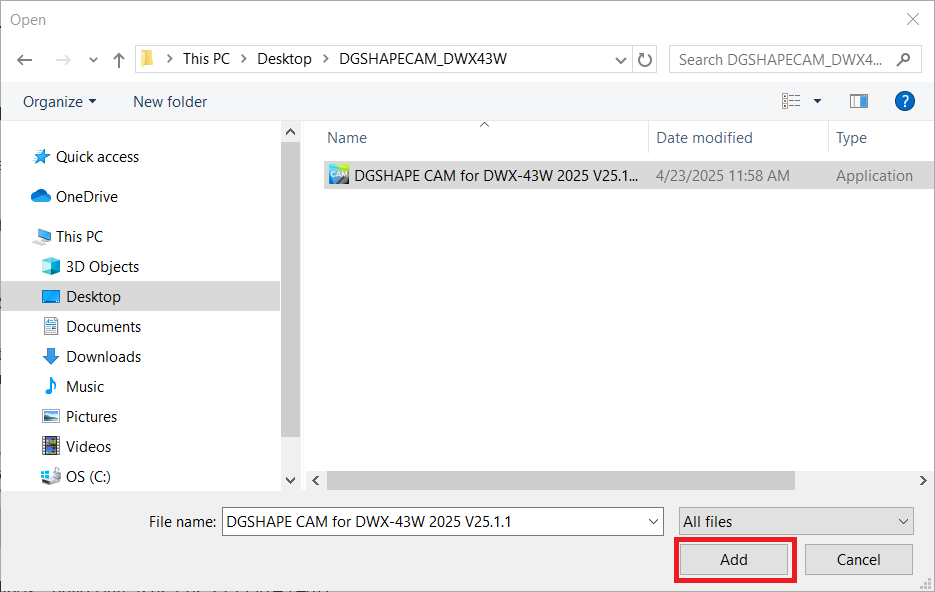Click Desktop in the address breadcrumb
The height and width of the screenshot is (592, 935).
[284, 59]
